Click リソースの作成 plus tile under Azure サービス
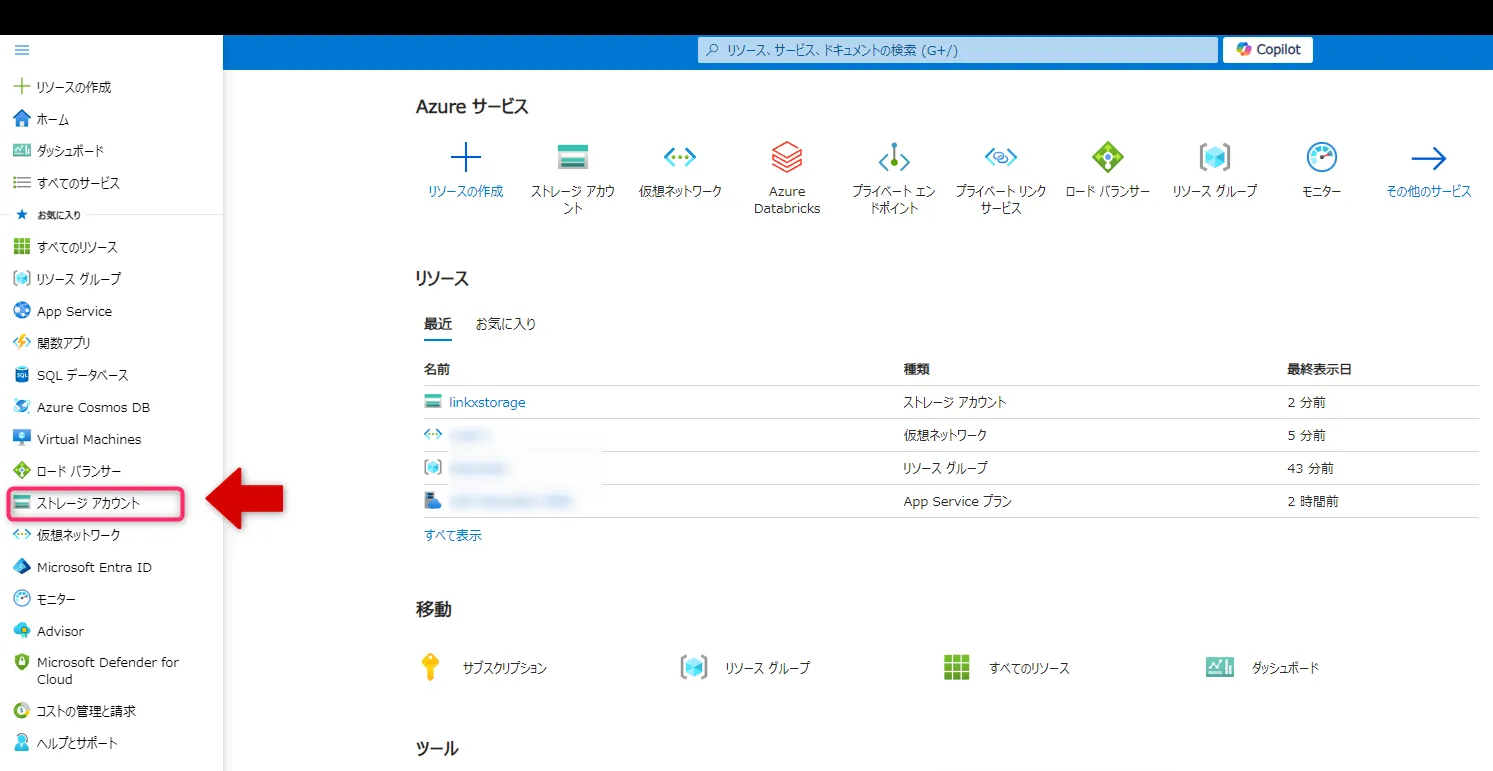The height and width of the screenshot is (771, 1493). (466, 170)
